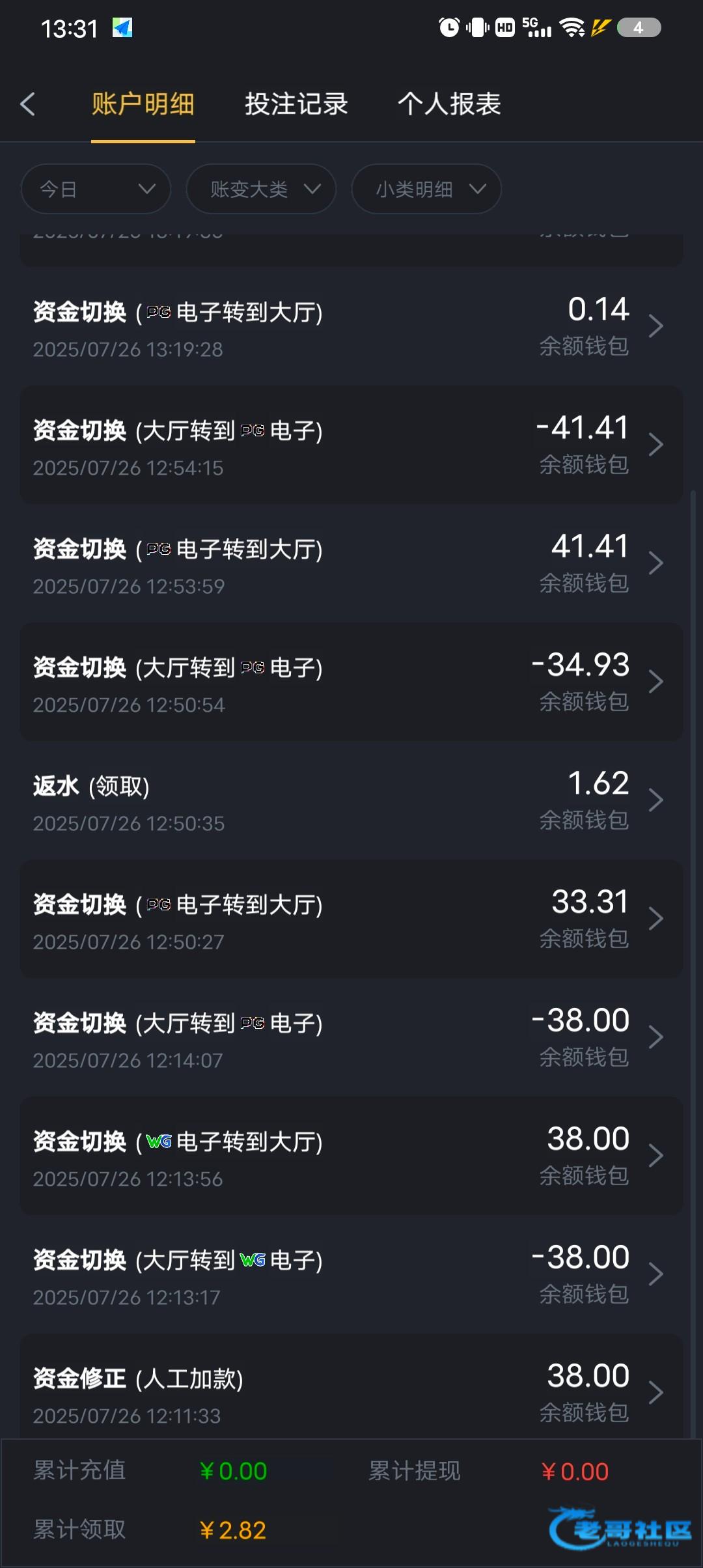Tap the 老哥社区 watermark logo
This screenshot has height=1568, width=703.
(x=620, y=1528)
